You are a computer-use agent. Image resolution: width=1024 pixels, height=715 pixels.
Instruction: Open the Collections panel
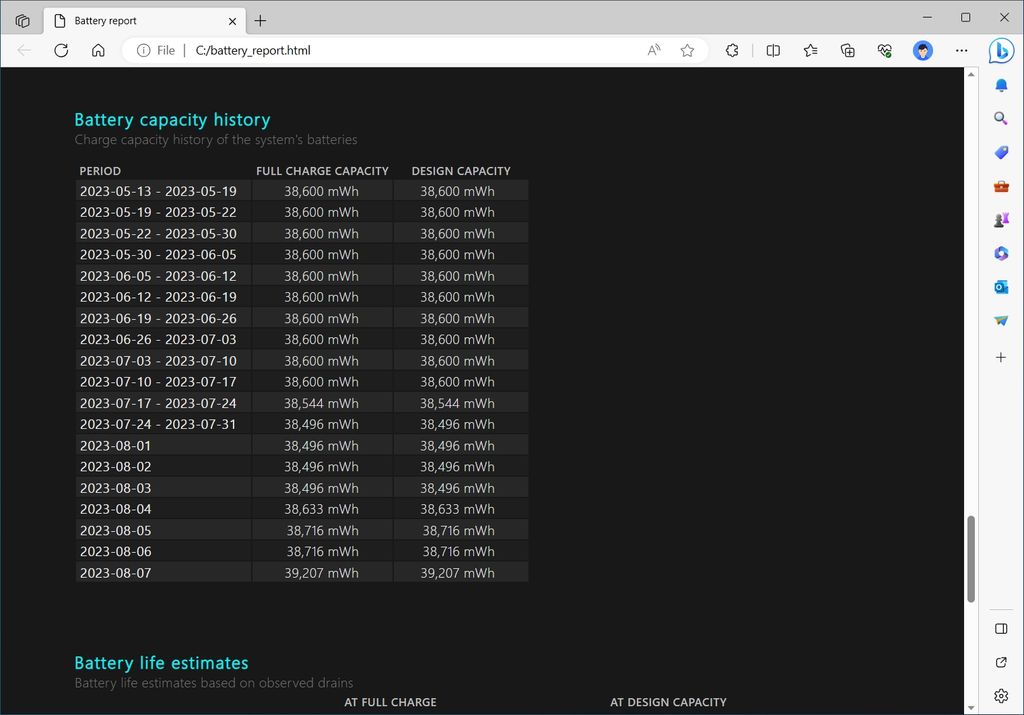(x=846, y=50)
